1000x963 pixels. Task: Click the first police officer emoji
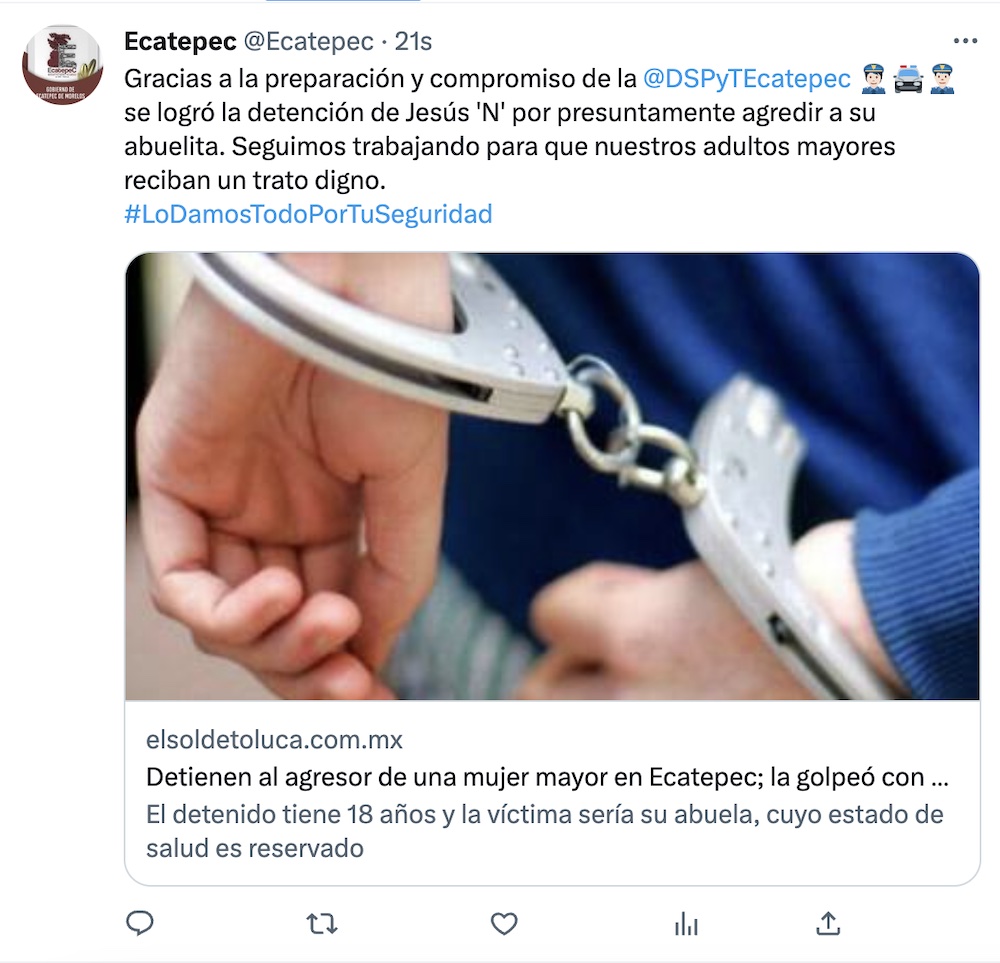[x=874, y=79]
